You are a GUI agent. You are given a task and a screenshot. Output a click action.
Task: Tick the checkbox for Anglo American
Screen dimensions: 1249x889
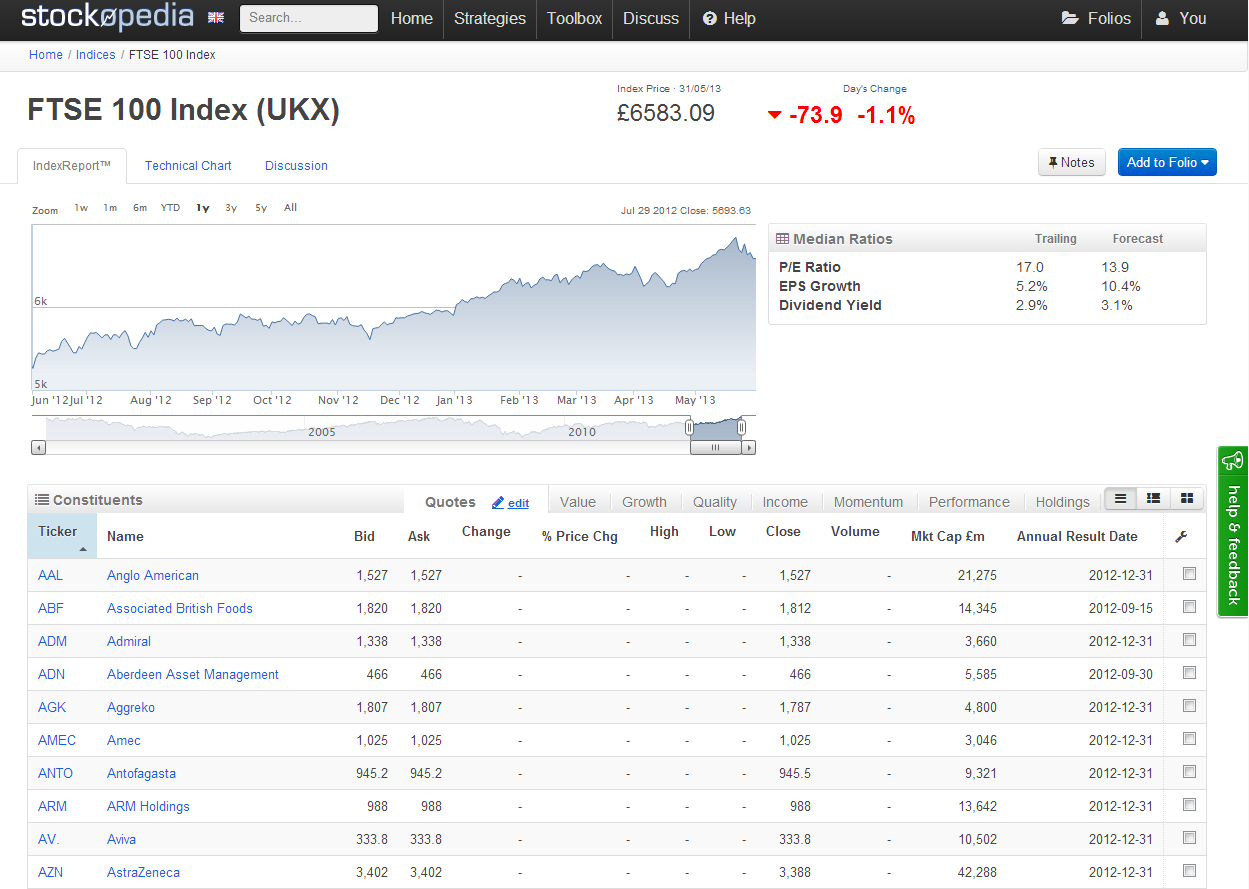click(1189, 574)
